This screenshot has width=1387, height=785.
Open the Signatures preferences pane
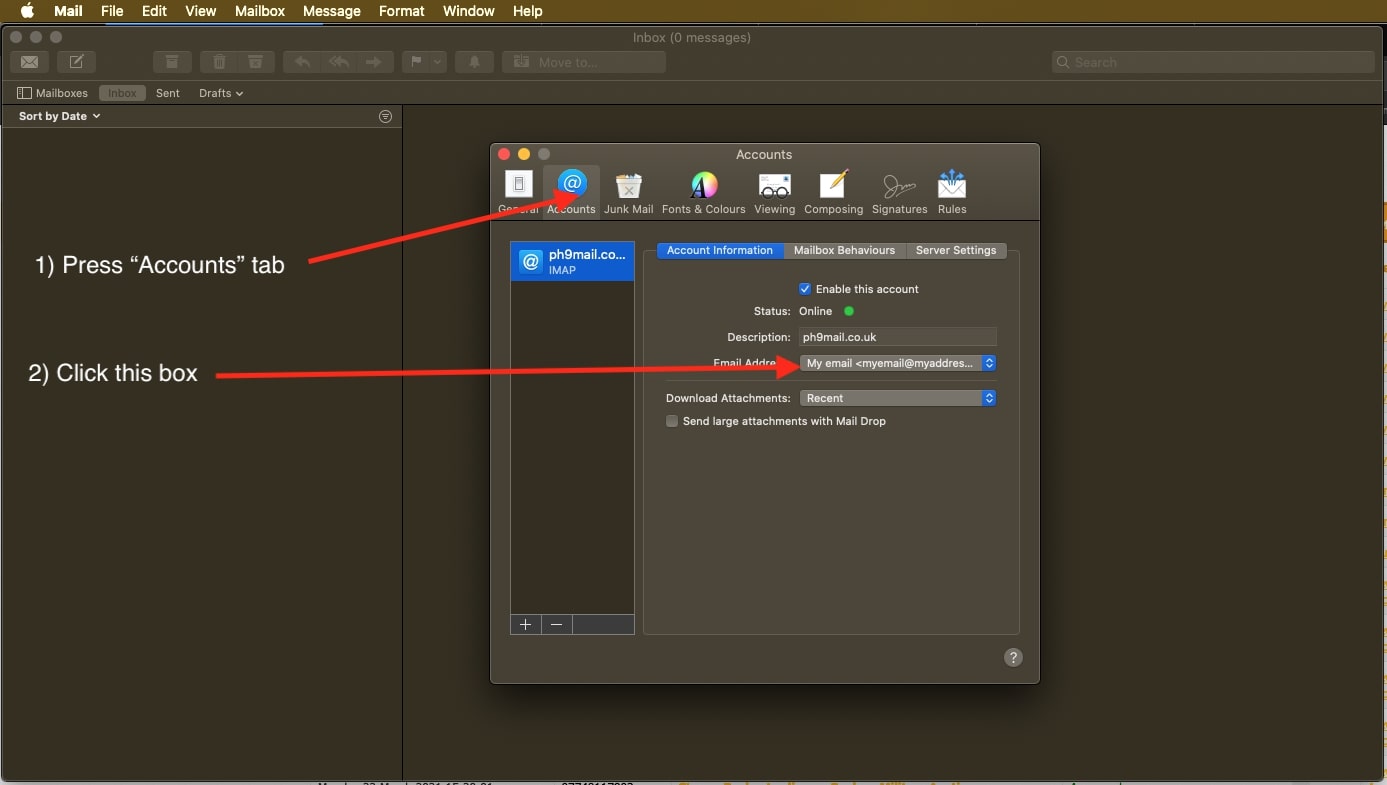tap(899, 192)
